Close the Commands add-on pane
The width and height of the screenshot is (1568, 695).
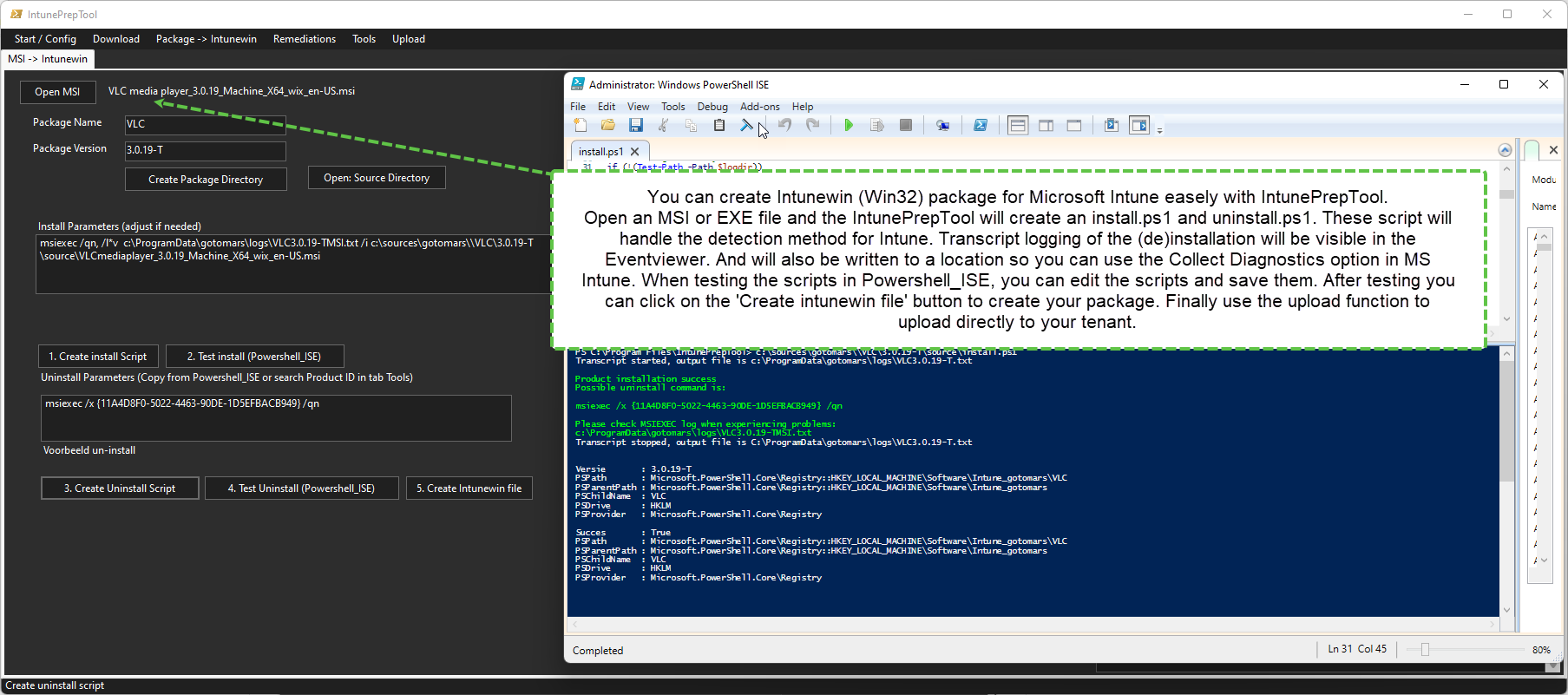pos(1553,150)
